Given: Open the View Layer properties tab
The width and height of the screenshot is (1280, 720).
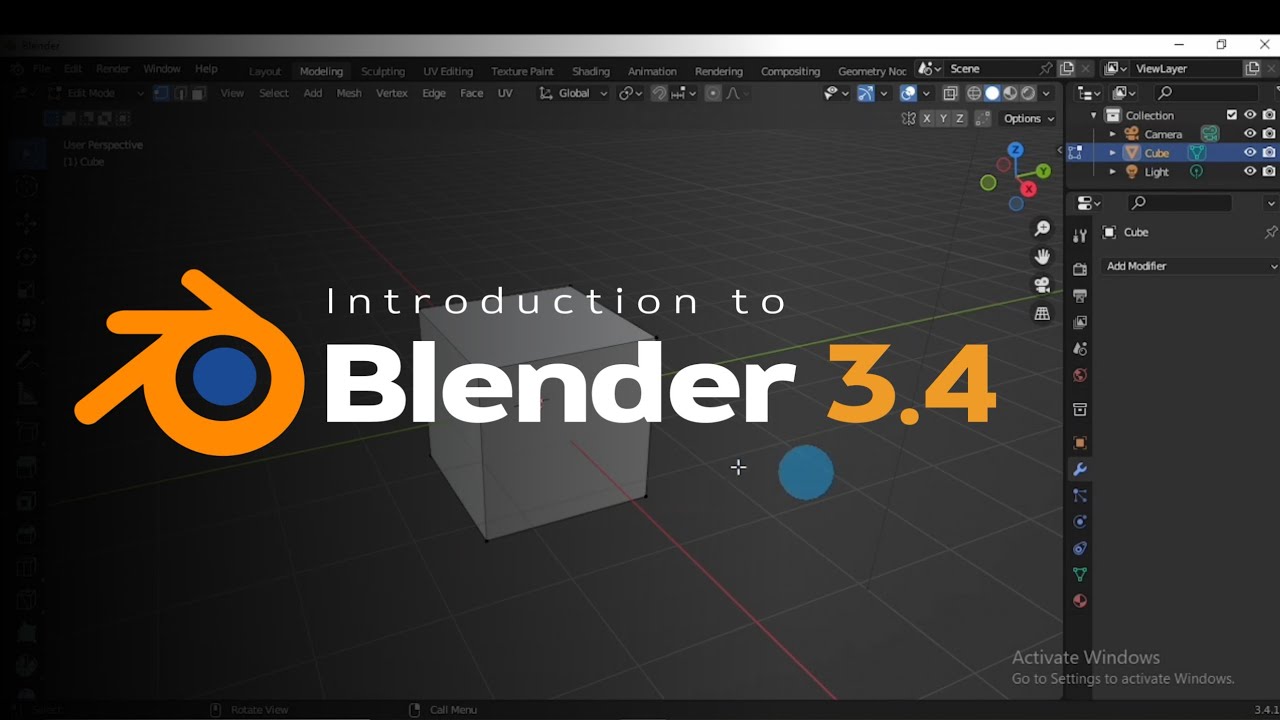Looking at the screenshot, I should [x=1079, y=322].
